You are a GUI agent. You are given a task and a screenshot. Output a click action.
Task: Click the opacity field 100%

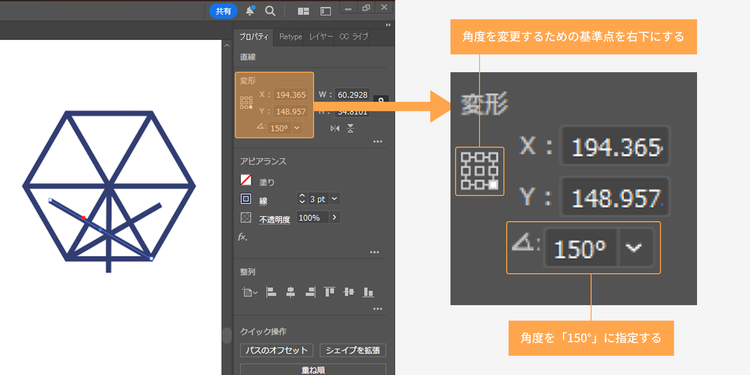(312, 218)
